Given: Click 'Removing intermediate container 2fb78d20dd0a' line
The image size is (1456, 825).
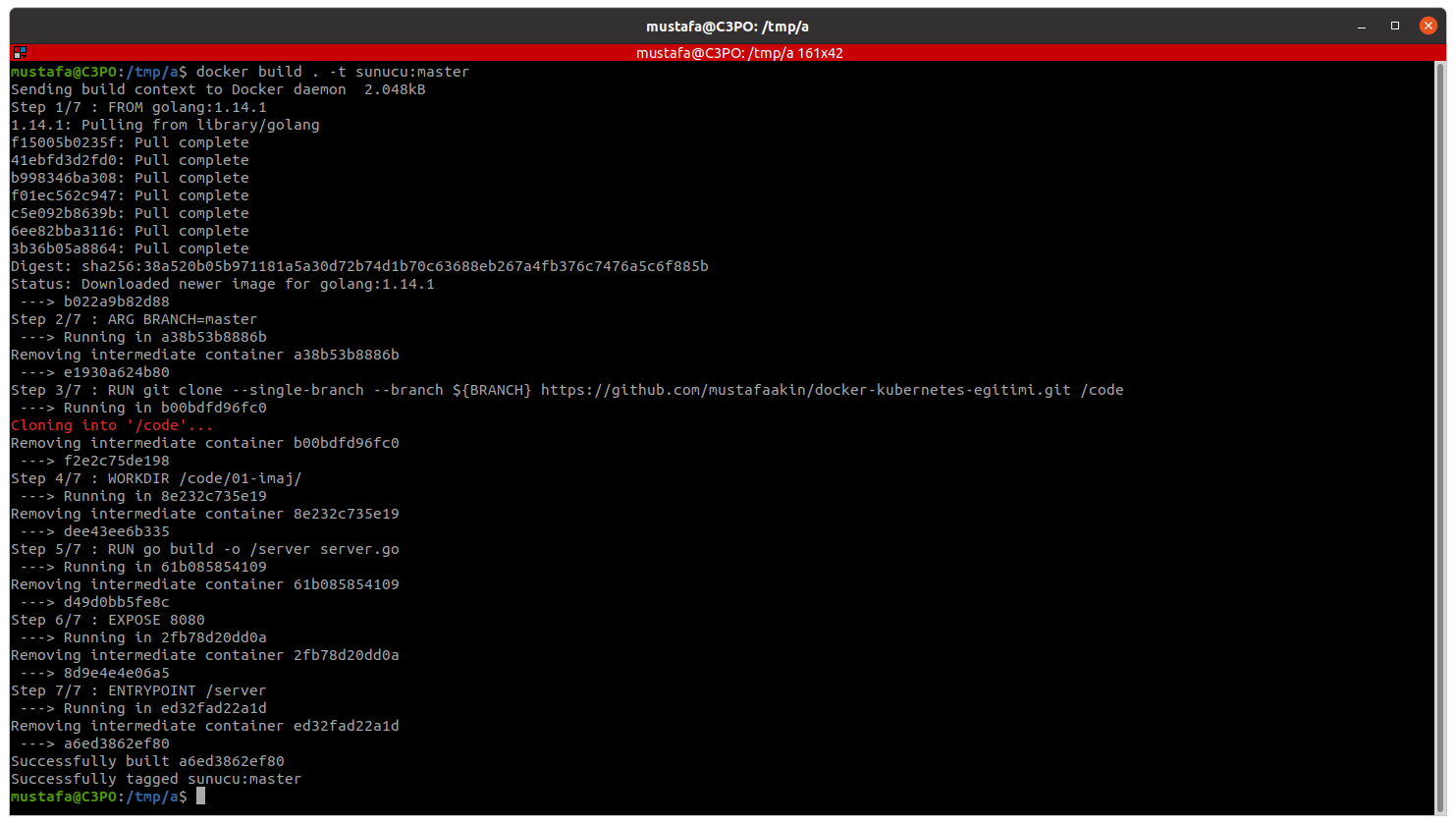Looking at the screenshot, I should [205, 655].
